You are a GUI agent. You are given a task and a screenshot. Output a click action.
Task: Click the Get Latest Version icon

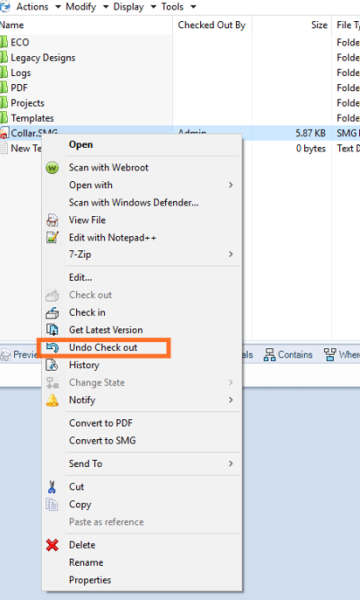52,330
